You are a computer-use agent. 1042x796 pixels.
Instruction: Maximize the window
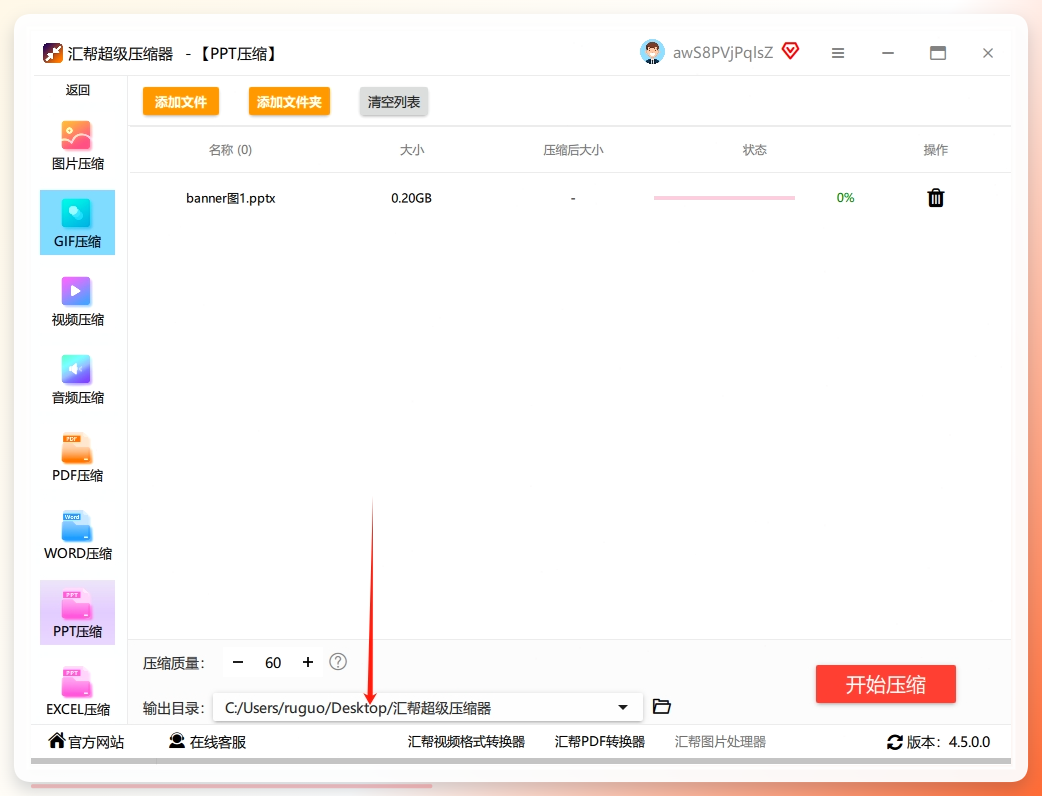pyautogui.click(x=938, y=53)
